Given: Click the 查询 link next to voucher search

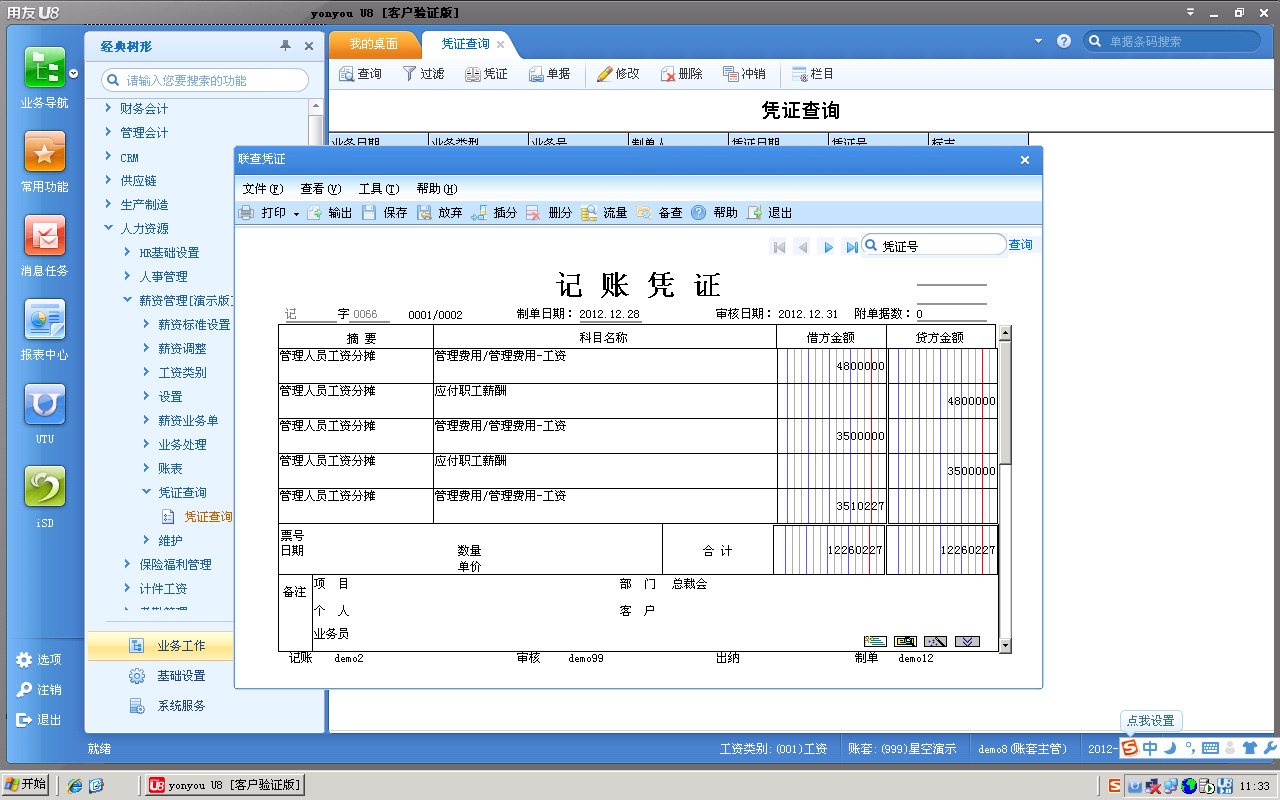Looking at the screenshot, I should (1020, 245).
